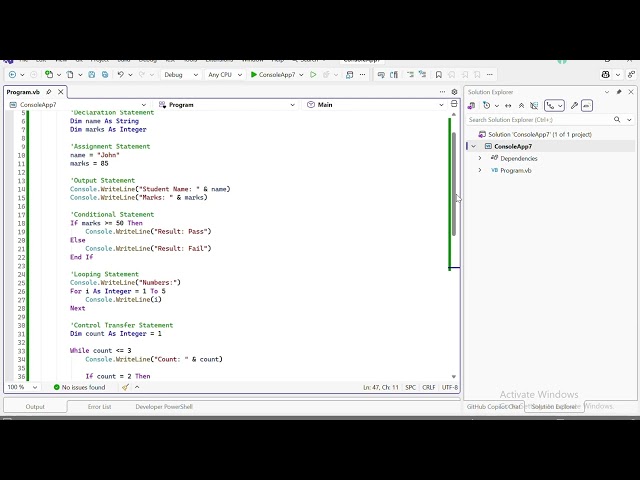Screen dimensions: 640x480
Task: Click the editor tab overflow ellipsis
Action: [442, 92]
